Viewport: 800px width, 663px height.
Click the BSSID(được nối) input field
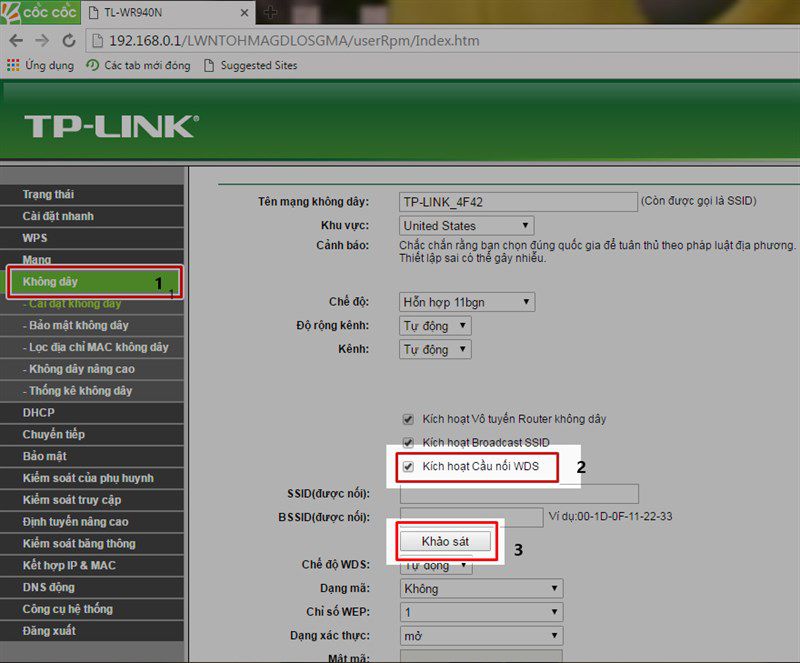pyautogui.click(x=471, y=518)
